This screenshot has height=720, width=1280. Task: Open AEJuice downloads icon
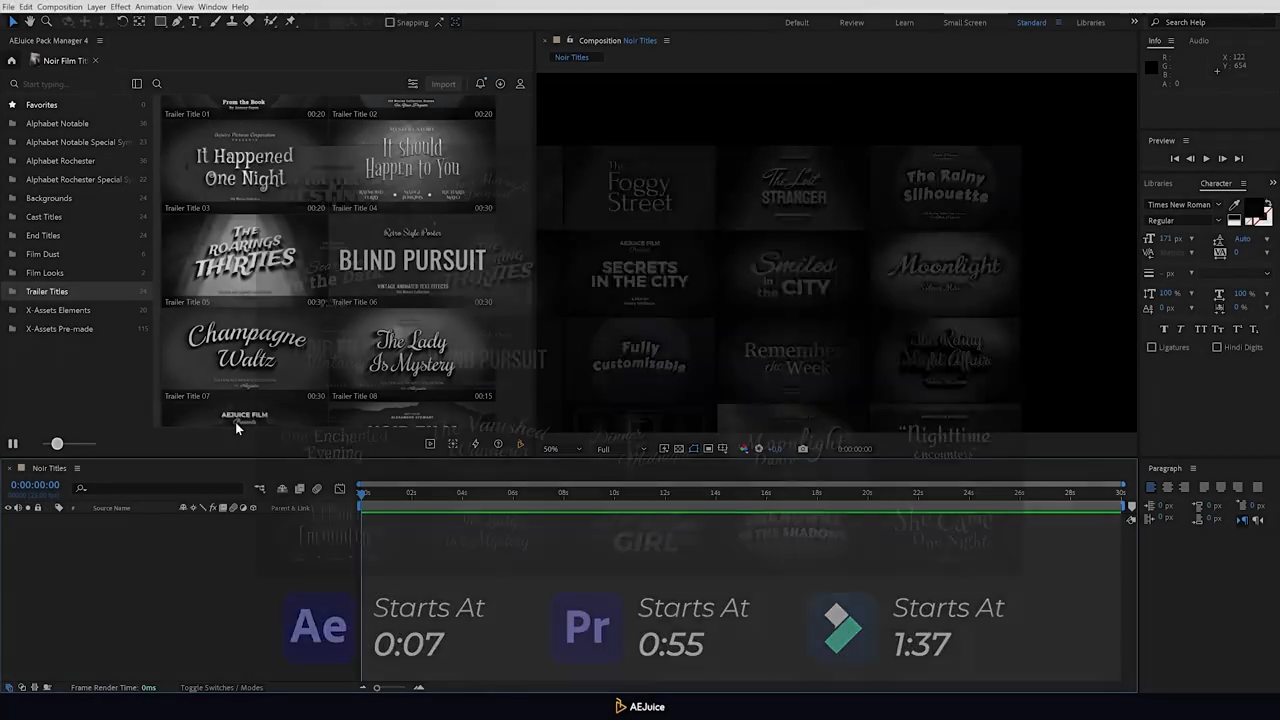tap(500, 84)
